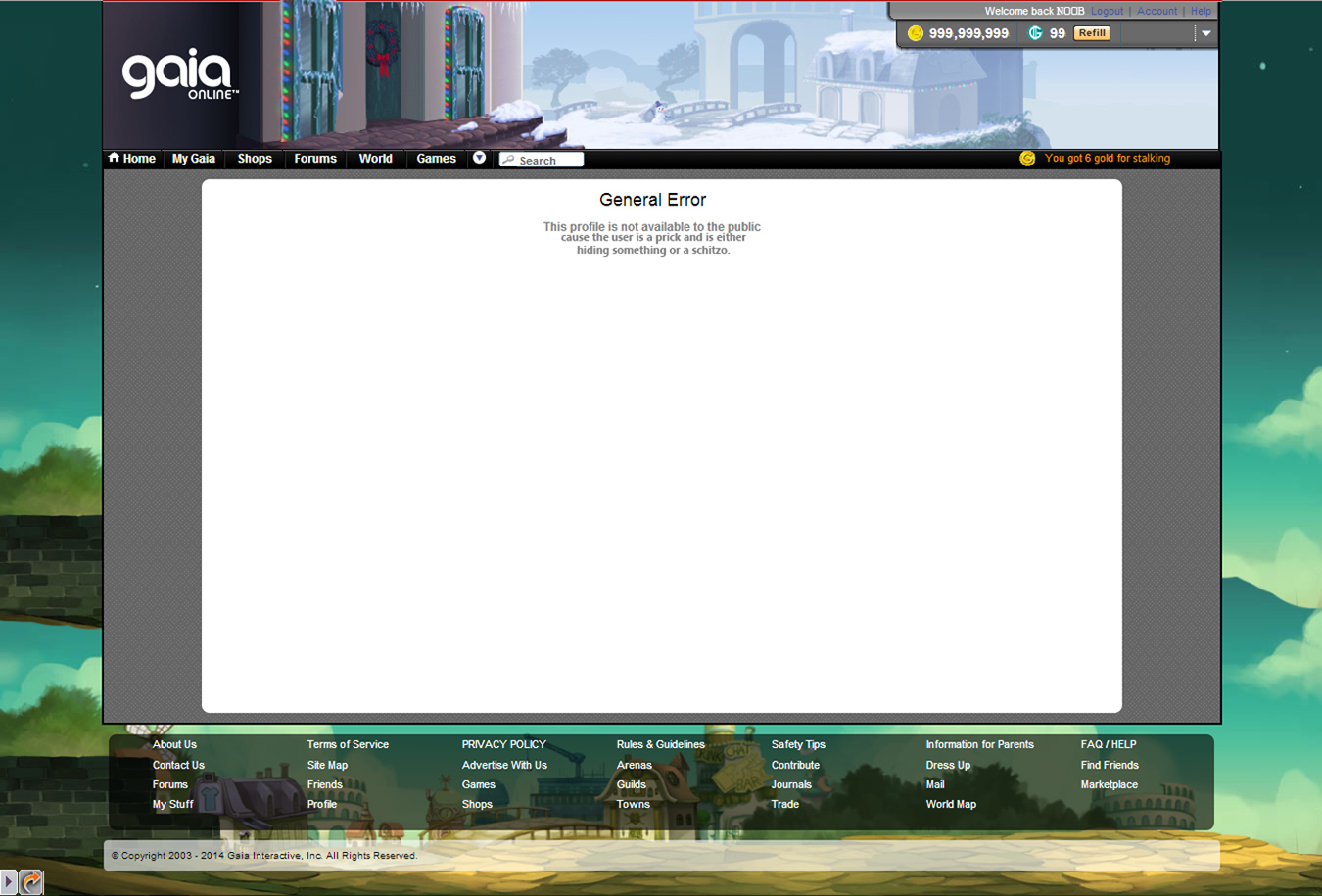Image resolution: width=1322 pixels, height=896 pixels.
Task: Click the 999,999,999 gold amount
Action: click(968, 33)
